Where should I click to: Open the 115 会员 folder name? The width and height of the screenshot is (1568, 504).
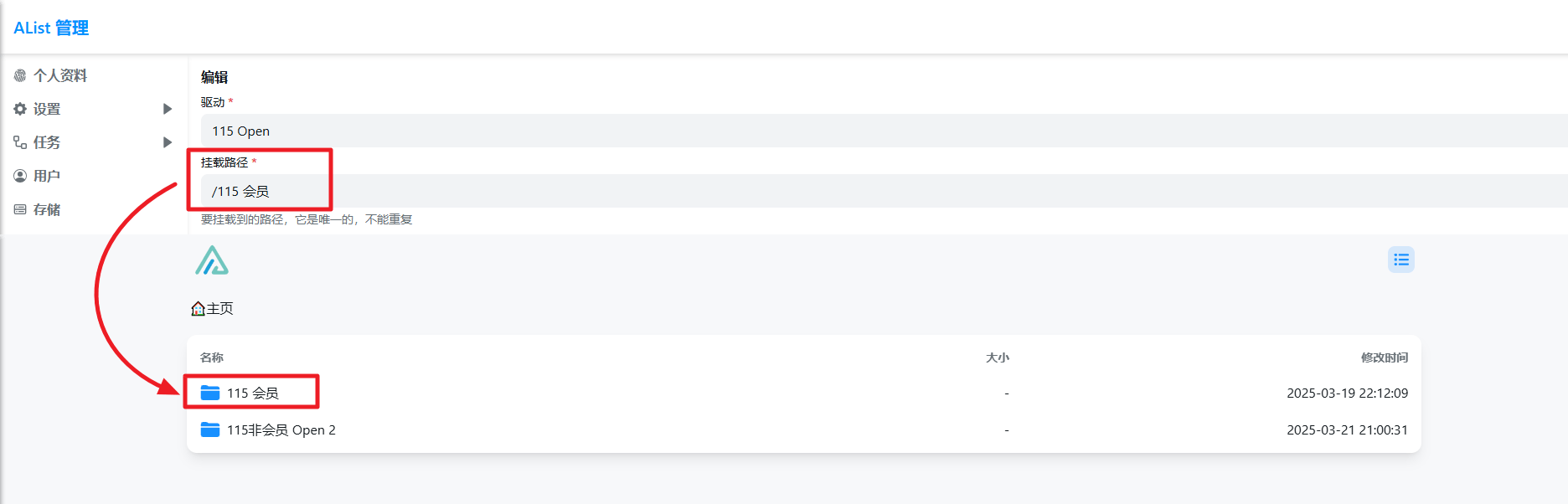[x=253, y=393]
